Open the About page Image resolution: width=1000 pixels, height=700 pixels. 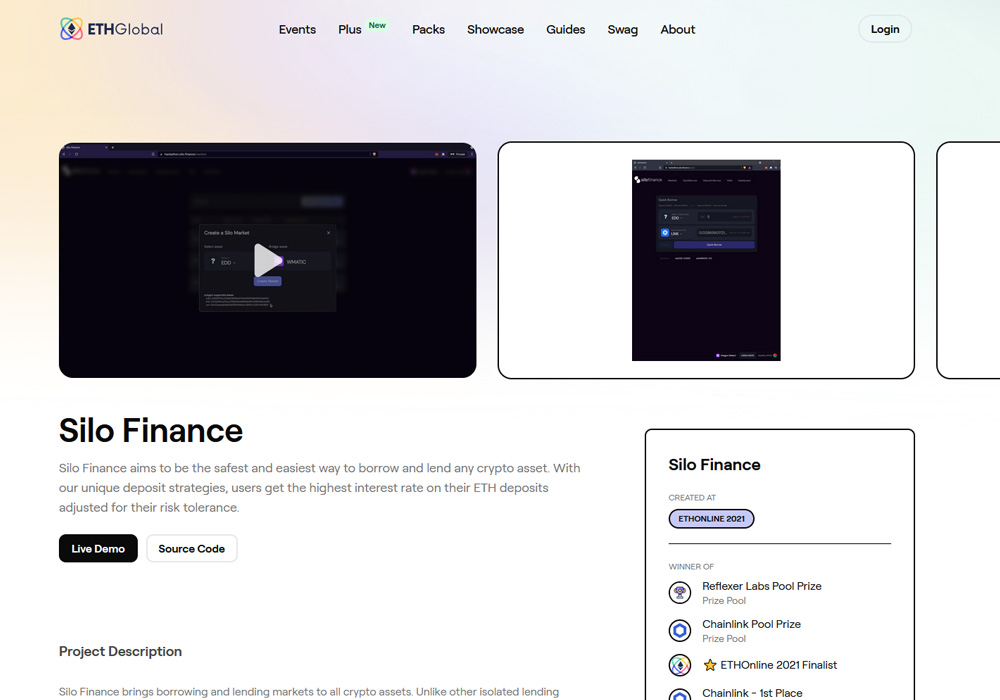point(677,29)
